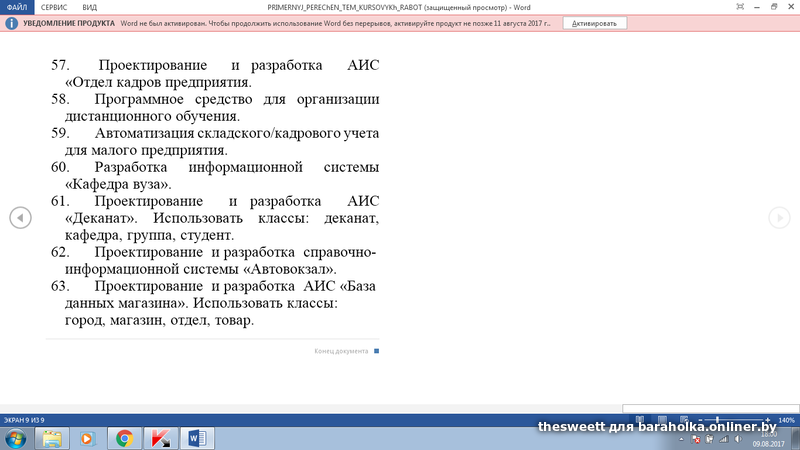The height and width of the screenshot is (450, 800).
Task: Click text 'информационной системы «Автовокзал»'
Action: pyautogui.click(x=201, y=269)
